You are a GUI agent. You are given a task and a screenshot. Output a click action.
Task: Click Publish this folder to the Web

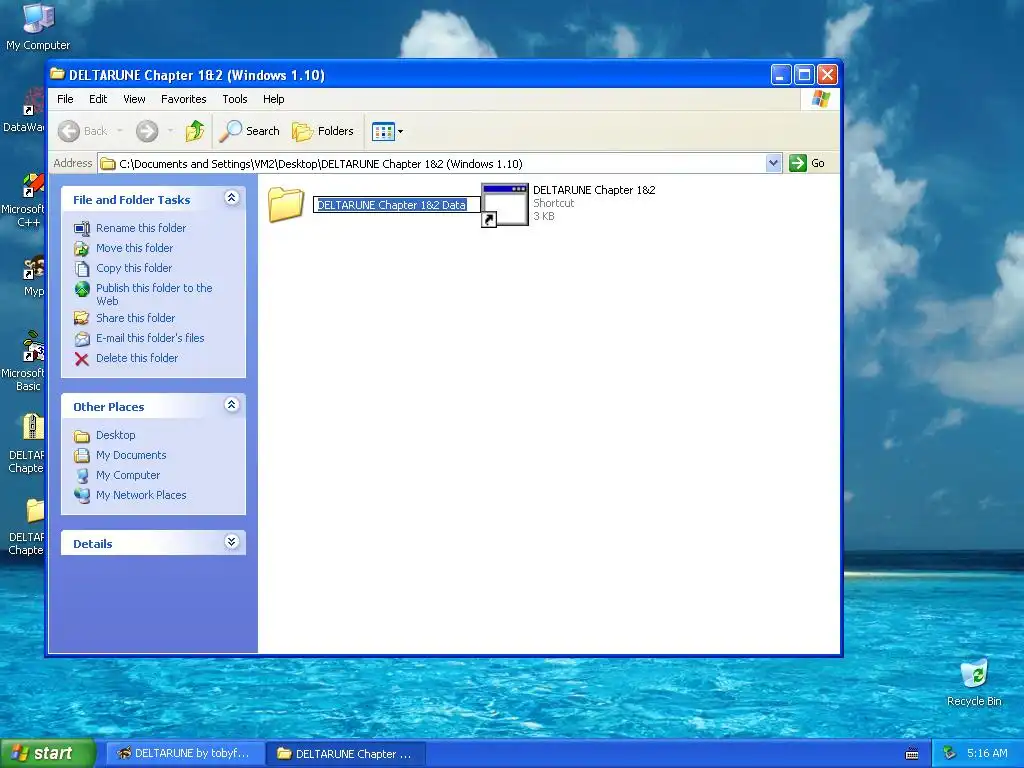click(x=154, y=295)
